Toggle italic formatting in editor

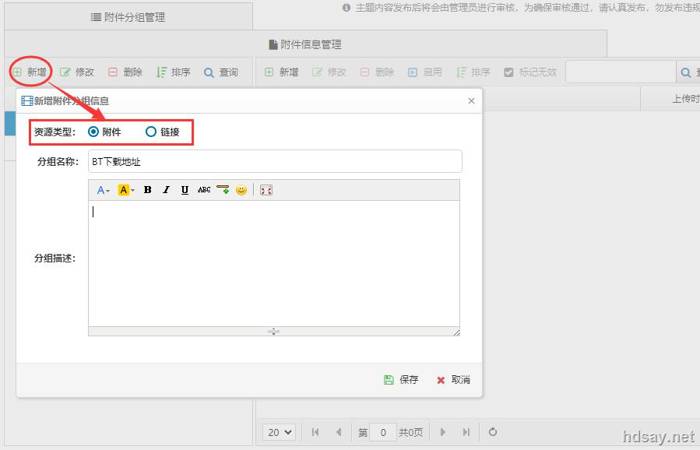[x=166, y=190]
